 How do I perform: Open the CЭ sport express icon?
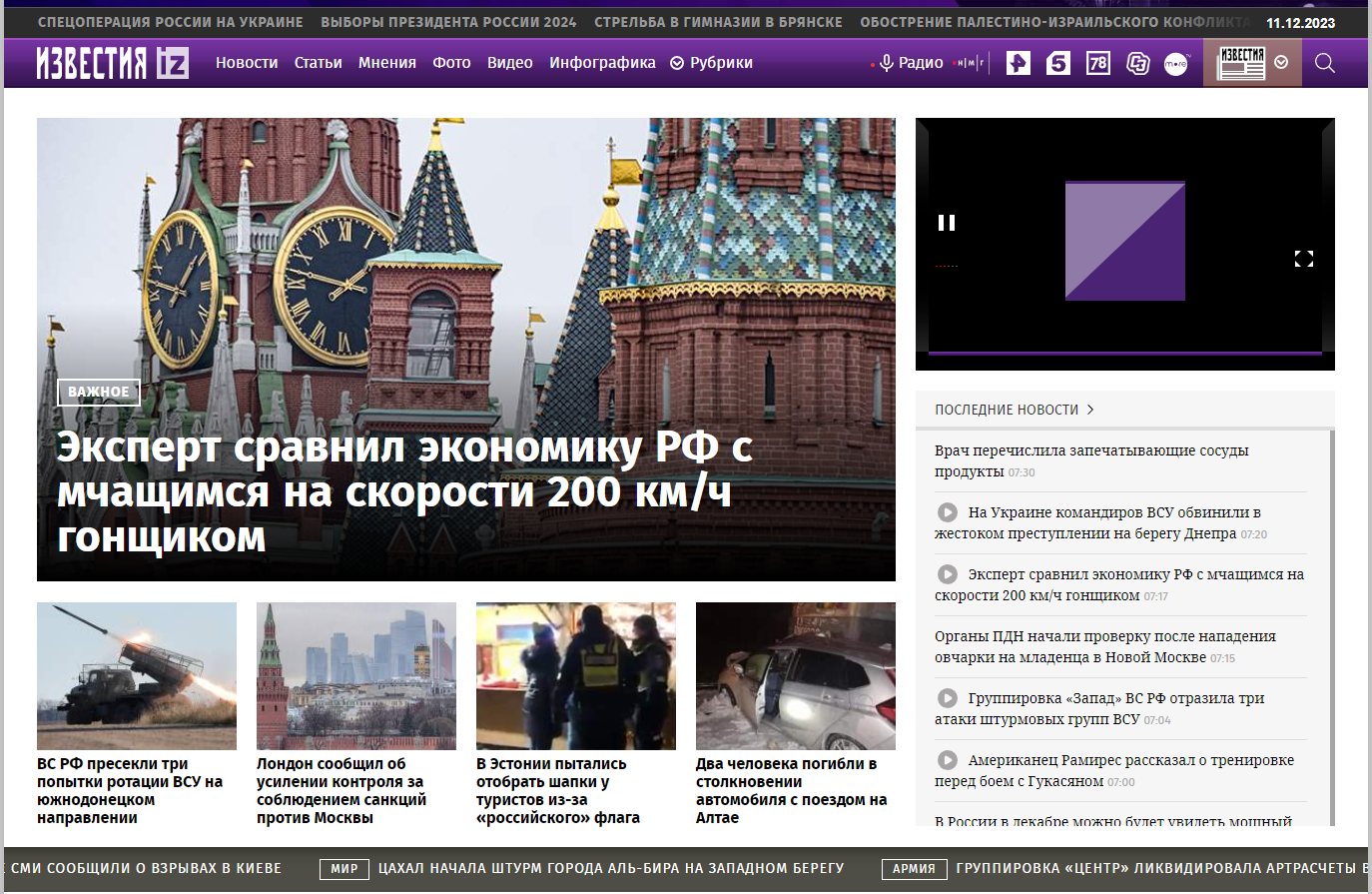(1137, 63)
